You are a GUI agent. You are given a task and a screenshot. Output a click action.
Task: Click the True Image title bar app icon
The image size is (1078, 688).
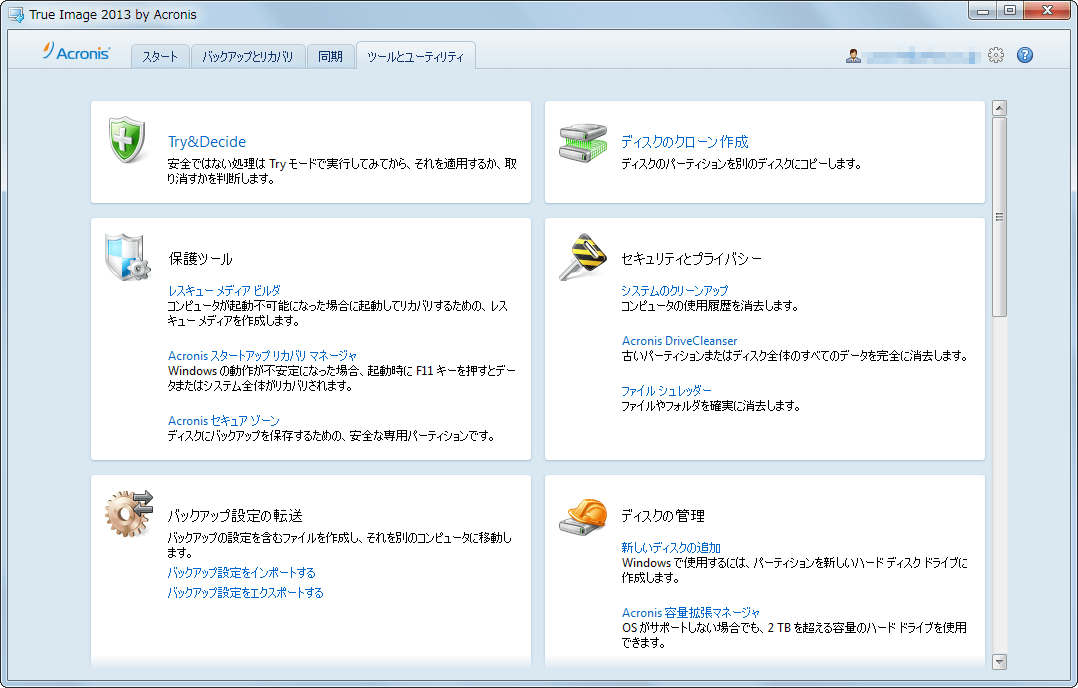(15, 14)
